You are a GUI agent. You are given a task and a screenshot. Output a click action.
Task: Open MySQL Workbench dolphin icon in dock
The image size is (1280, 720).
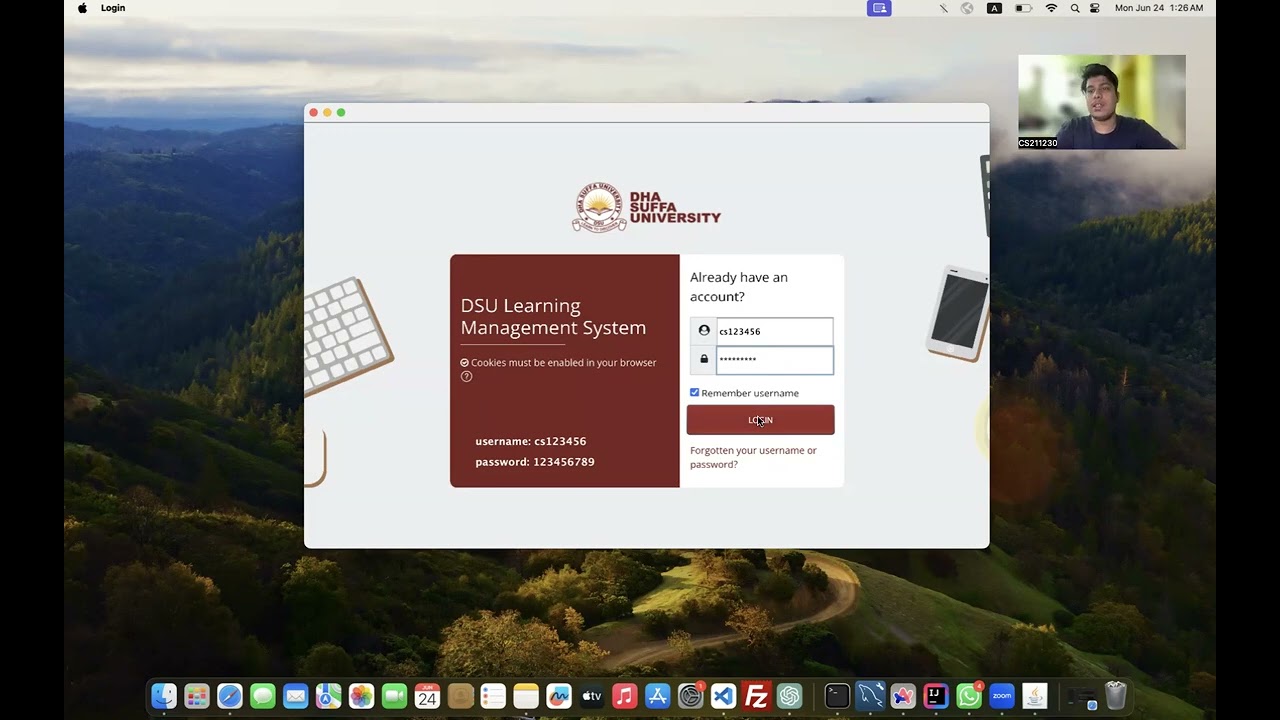coord(870,696)
